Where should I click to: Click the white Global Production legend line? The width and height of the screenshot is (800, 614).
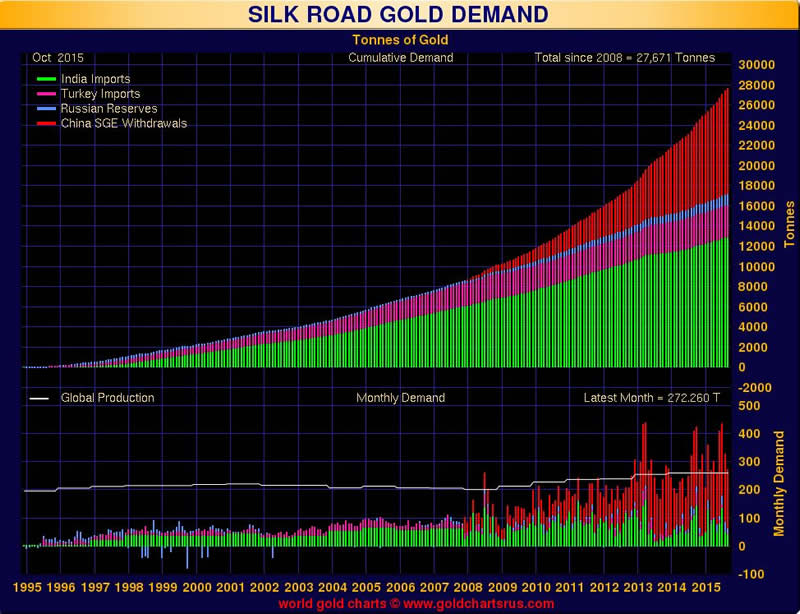pyautogui.click(x=39, y=398)
